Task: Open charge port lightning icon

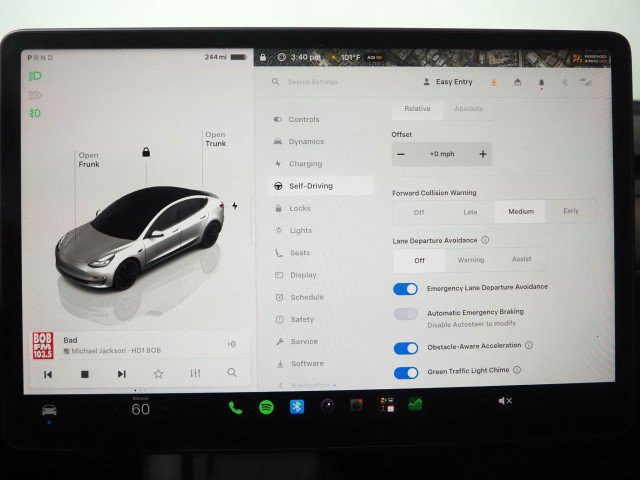Action: point(235,205)
